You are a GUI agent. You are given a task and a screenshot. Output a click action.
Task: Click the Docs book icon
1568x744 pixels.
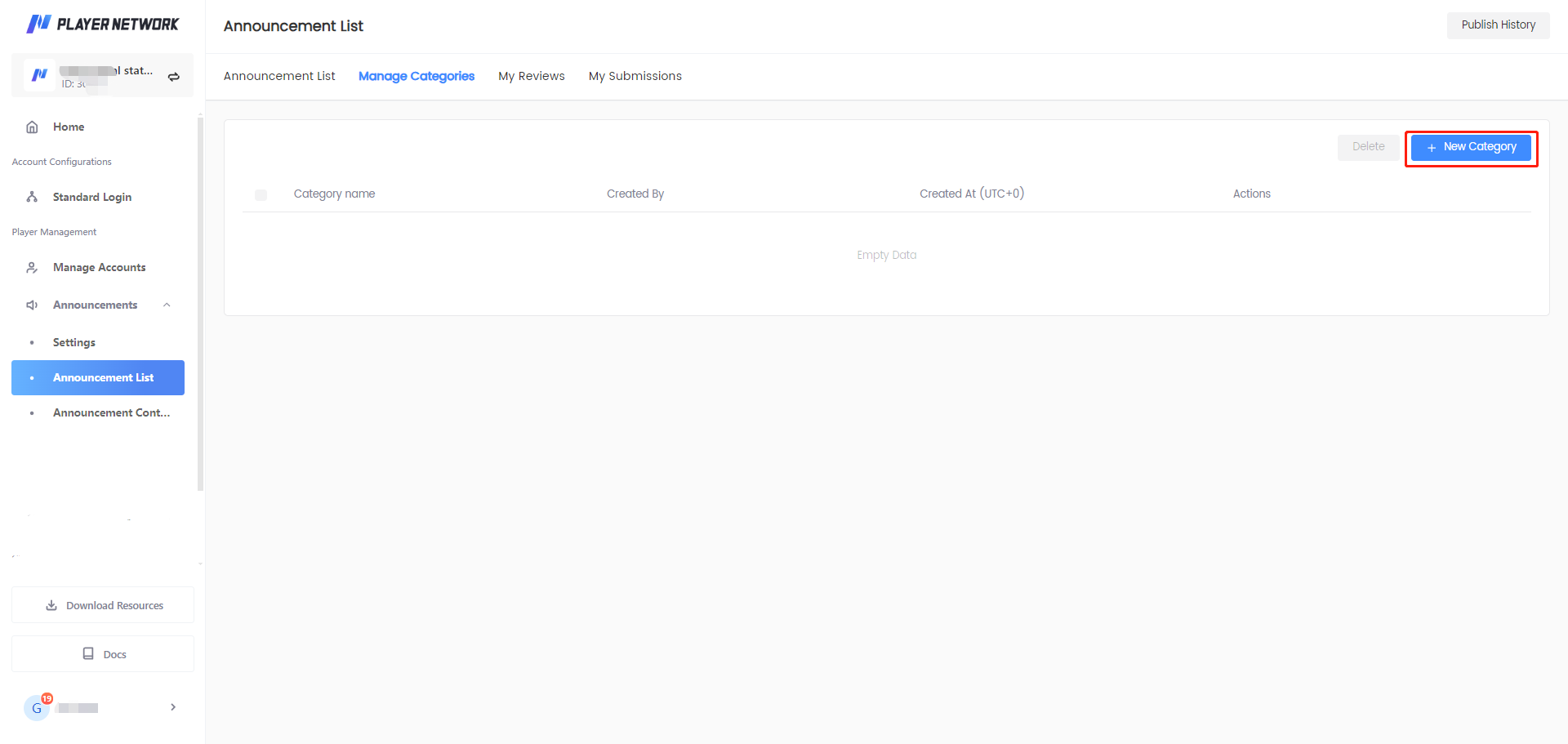click(88, 654)
